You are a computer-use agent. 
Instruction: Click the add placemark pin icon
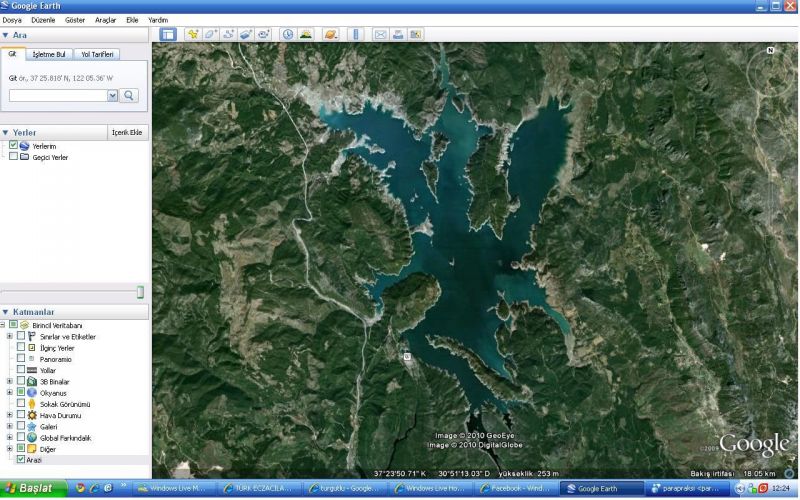193,34
